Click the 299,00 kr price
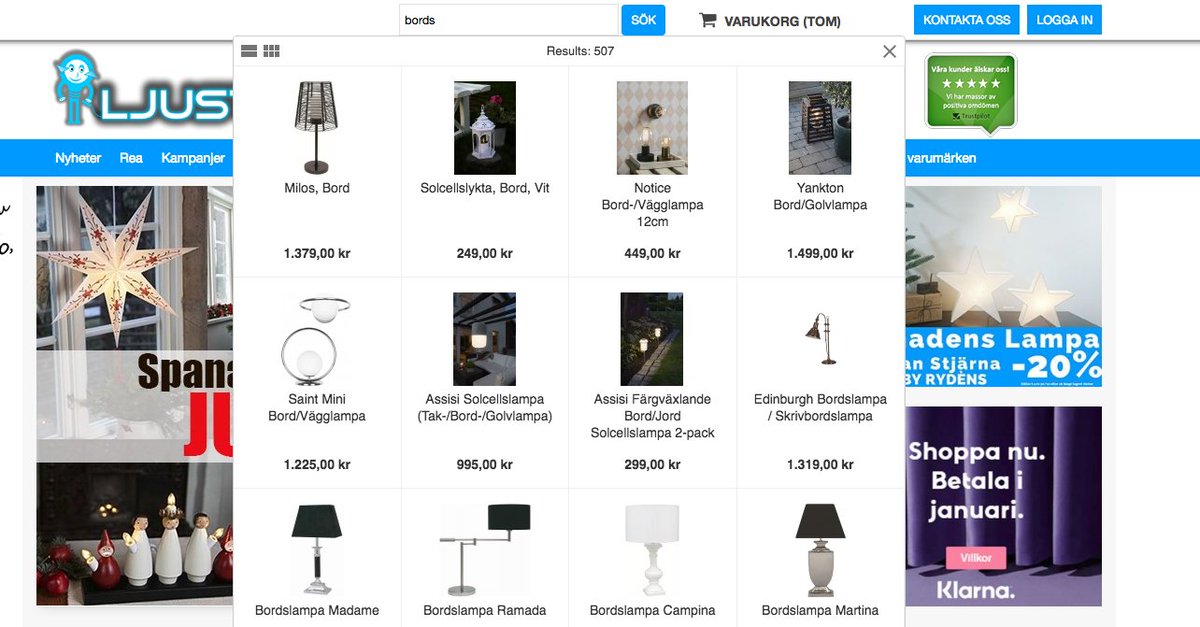Image resolution: width=1200 pixels, height=627 pixels. [652, 465]
